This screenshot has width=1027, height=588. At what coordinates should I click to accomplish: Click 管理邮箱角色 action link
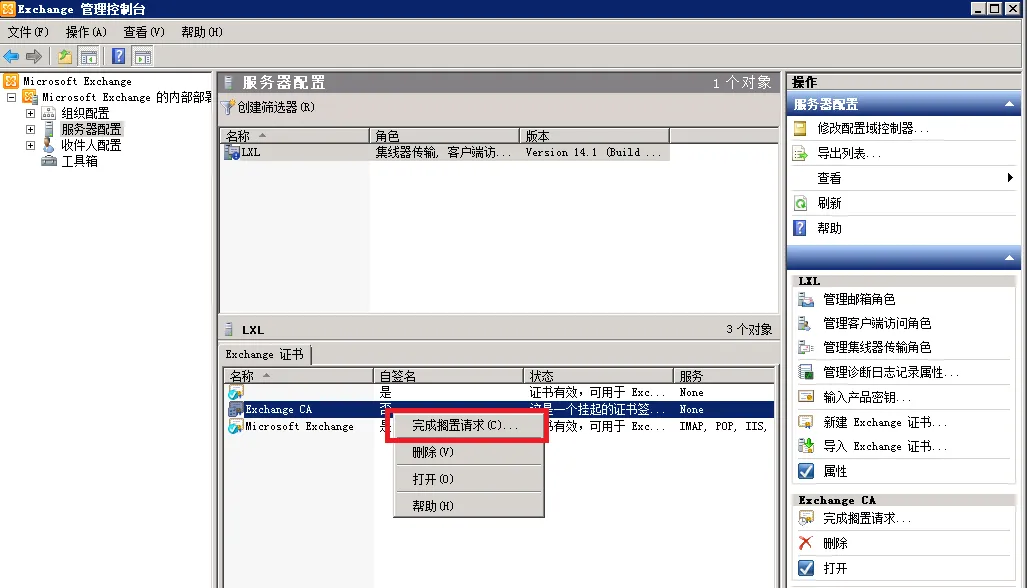coord(859,299)
